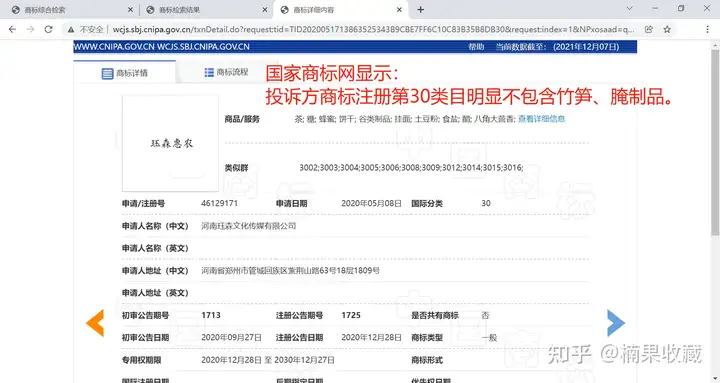Click the exclusive right period date range

(x=268, y=360)
